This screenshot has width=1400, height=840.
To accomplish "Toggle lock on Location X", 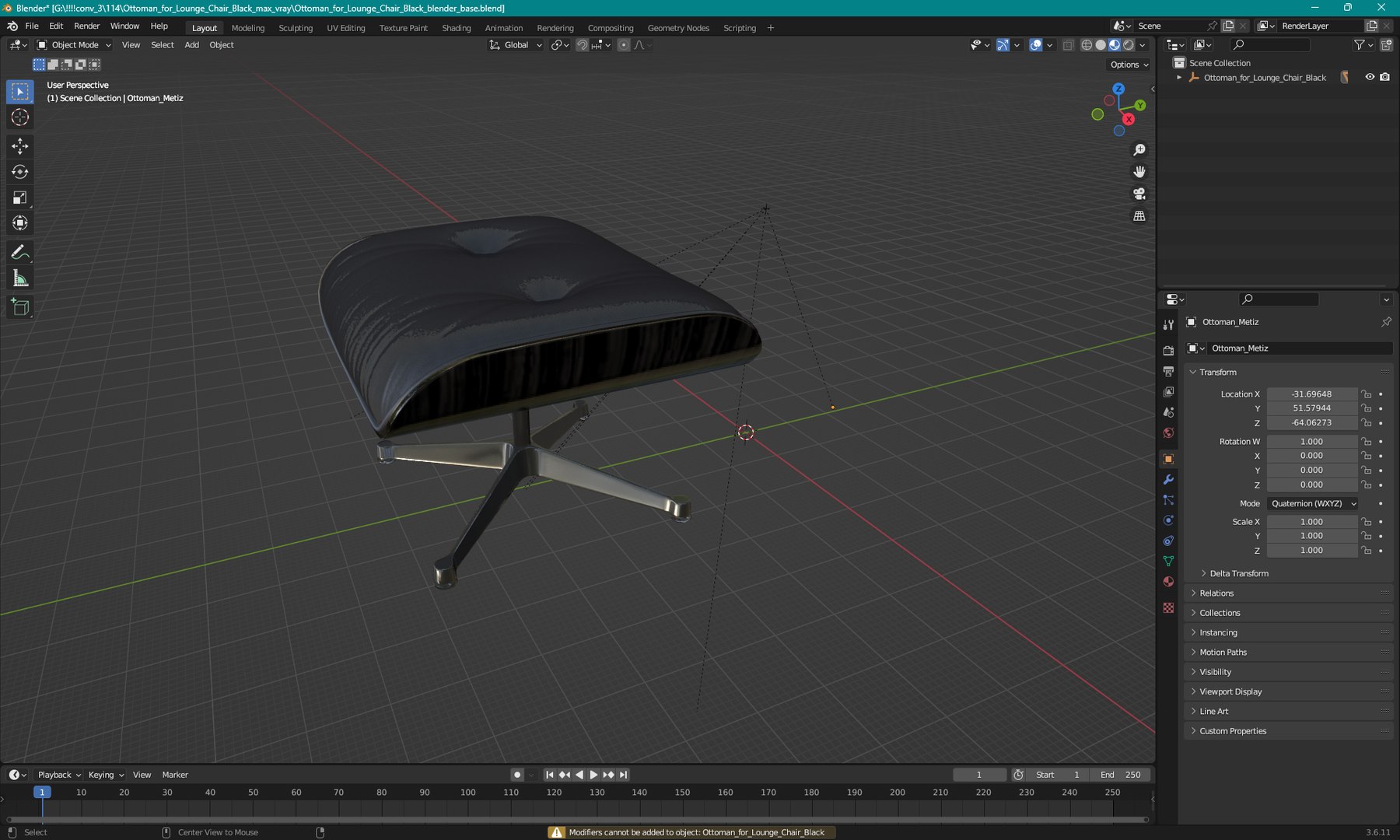I will tap(1367, 394).
